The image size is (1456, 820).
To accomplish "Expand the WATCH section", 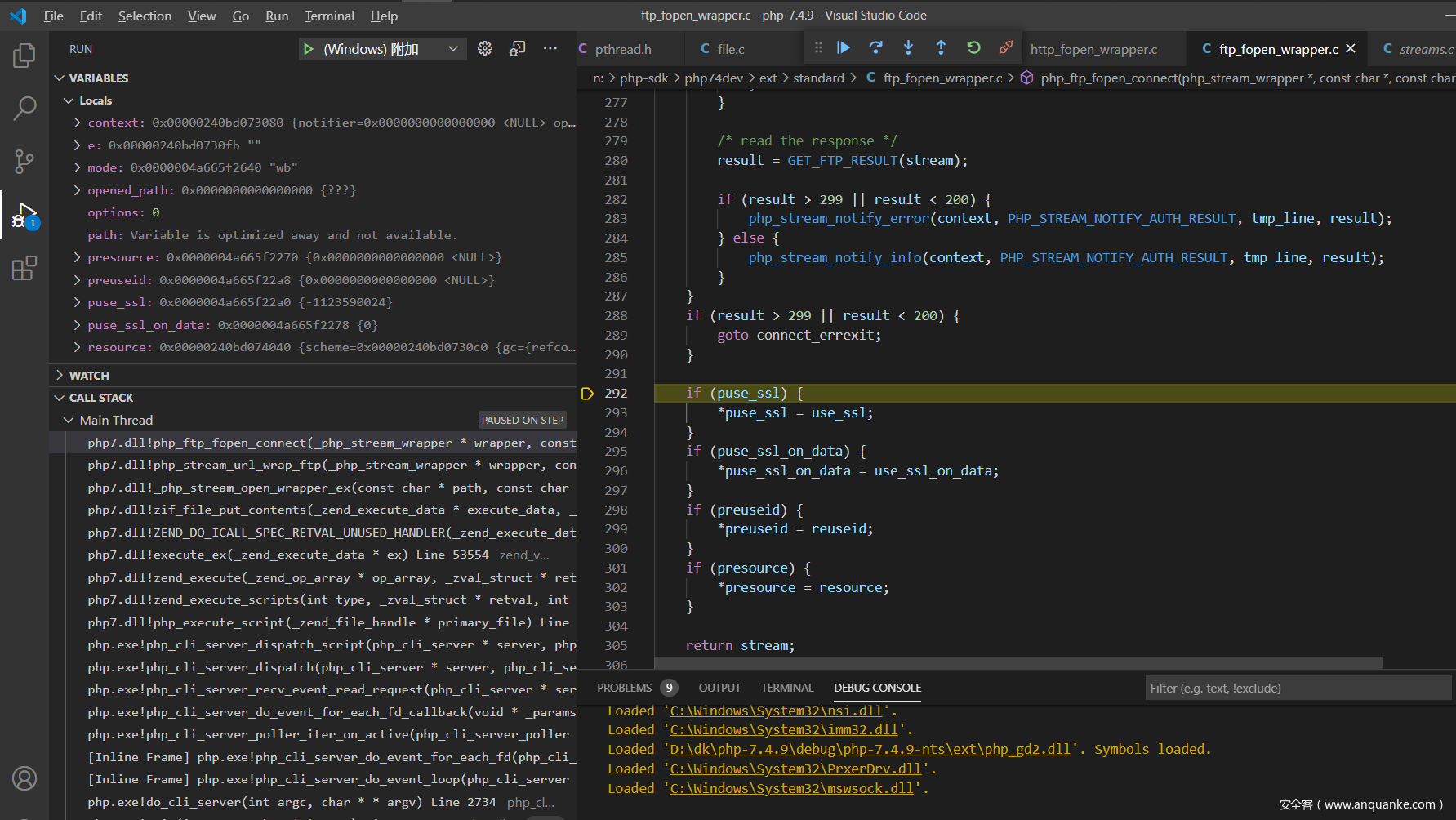I will [x=89, y=376].
